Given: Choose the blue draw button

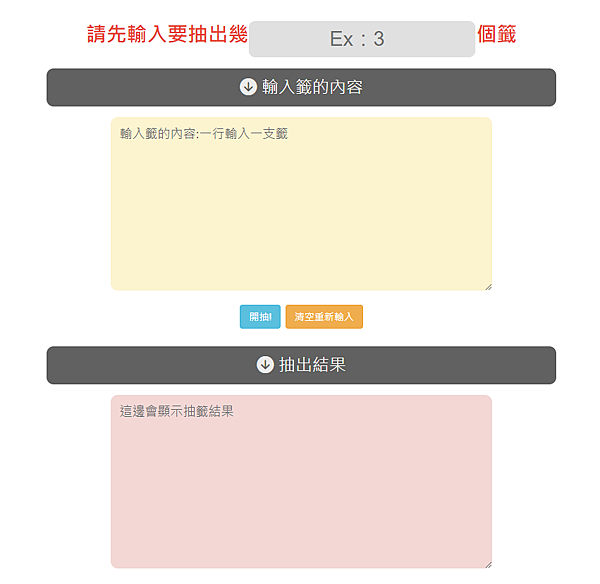Looking at the screenshot, I should pos(260,316).
